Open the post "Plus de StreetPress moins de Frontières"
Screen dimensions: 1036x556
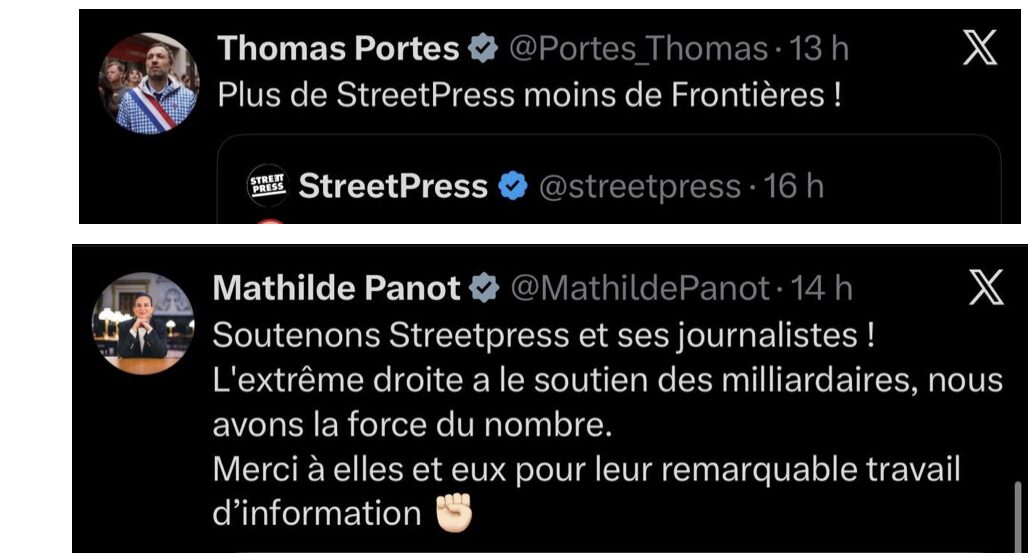coord(529,95)
